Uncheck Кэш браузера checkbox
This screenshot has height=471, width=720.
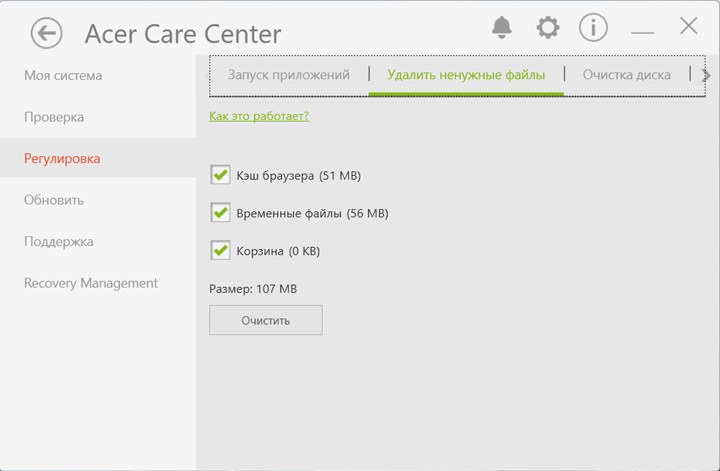click(x=221, y=176)
